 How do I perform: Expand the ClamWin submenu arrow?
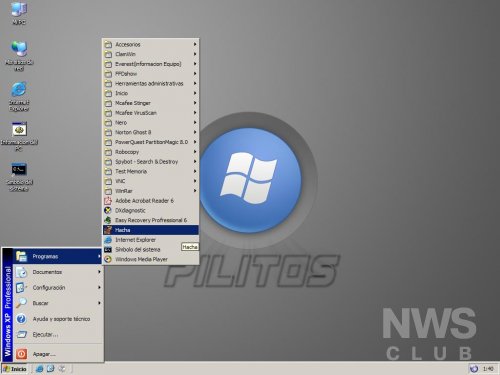click(195, 54)
